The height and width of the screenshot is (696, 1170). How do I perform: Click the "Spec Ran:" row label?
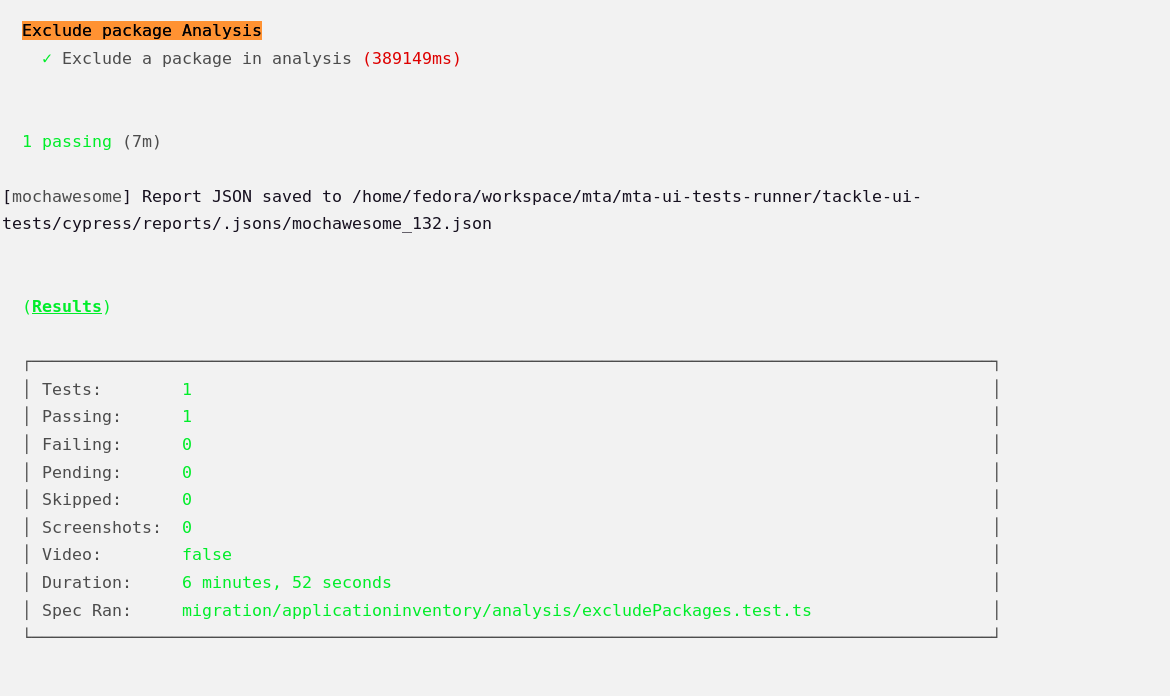tap(87, 611)
